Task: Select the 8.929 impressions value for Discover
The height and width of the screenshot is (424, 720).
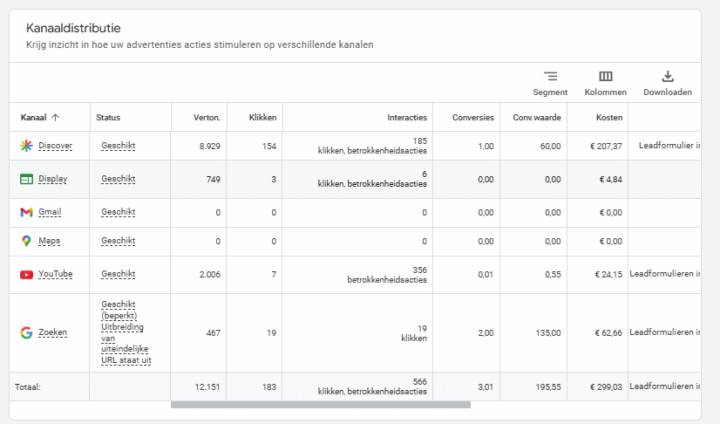Action: (x=210, y=146)
